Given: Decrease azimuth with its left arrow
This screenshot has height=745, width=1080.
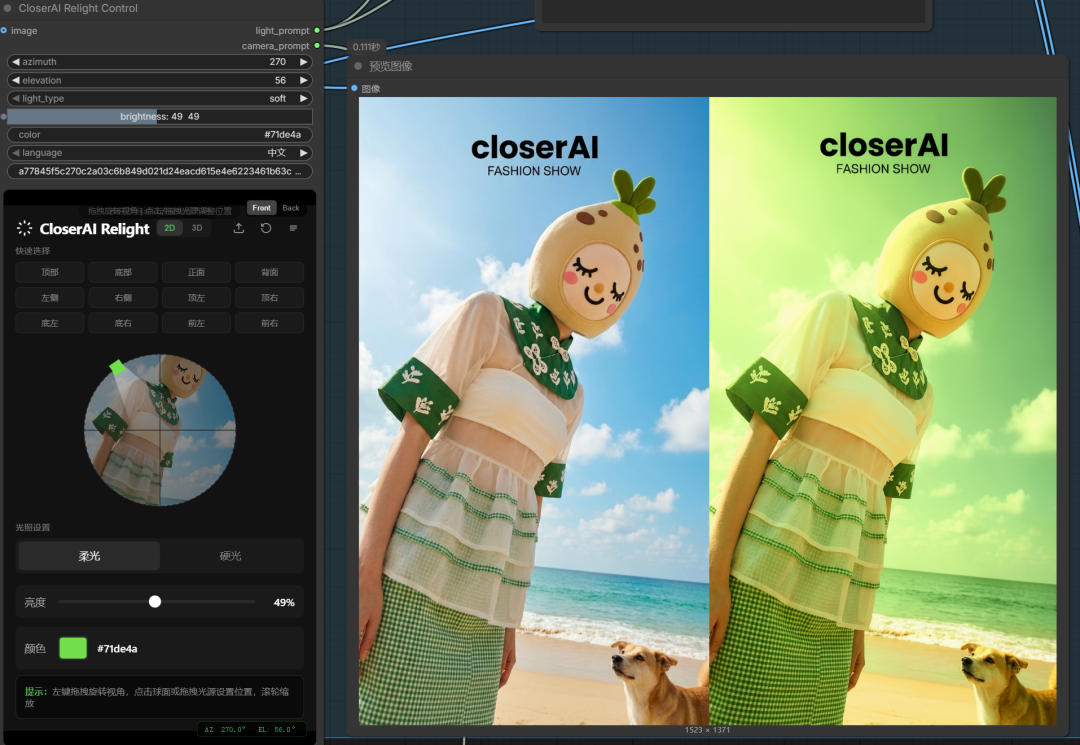Looking at the screenshot, I should (15, 62).
